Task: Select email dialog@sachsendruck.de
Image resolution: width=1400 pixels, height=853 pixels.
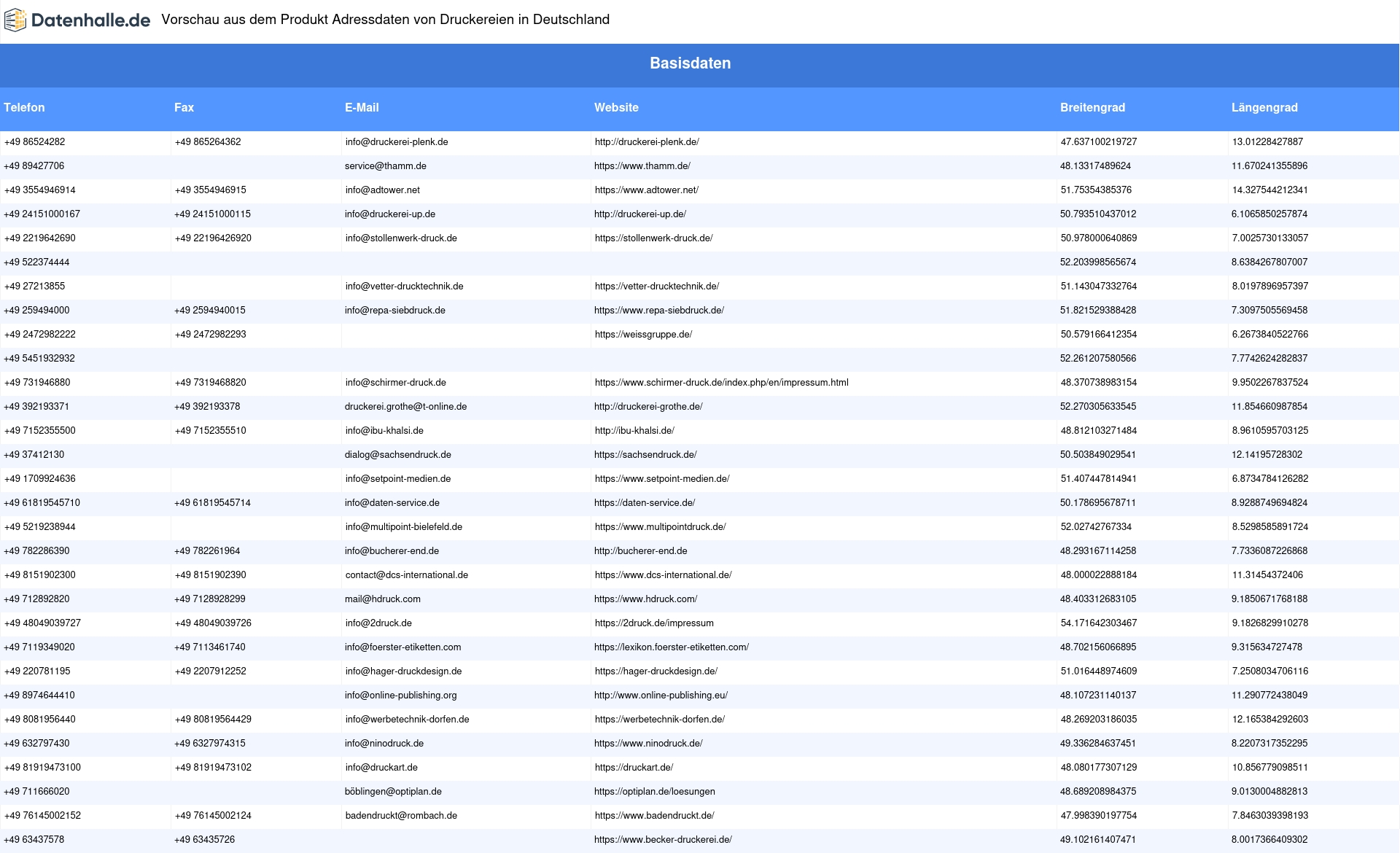Action: (398, 455)
